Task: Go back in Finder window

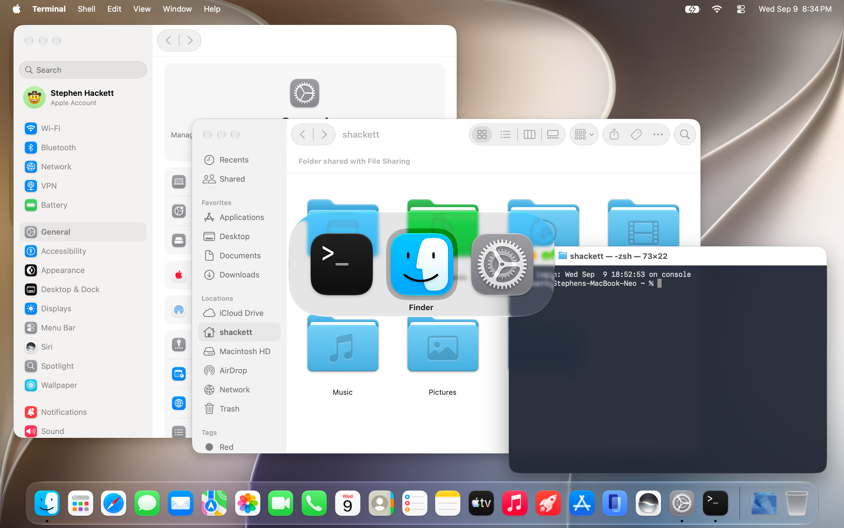Action: pos(303,135)
